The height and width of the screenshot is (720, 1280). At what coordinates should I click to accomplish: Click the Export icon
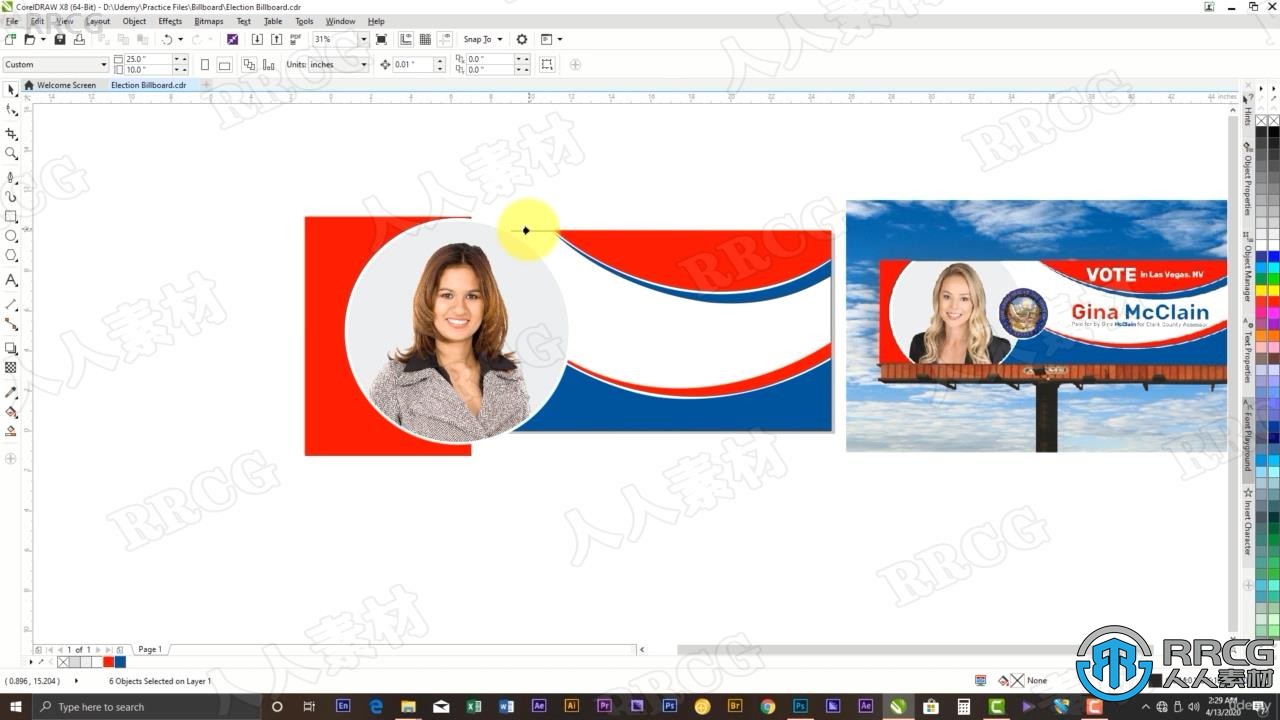coord(276,39)
